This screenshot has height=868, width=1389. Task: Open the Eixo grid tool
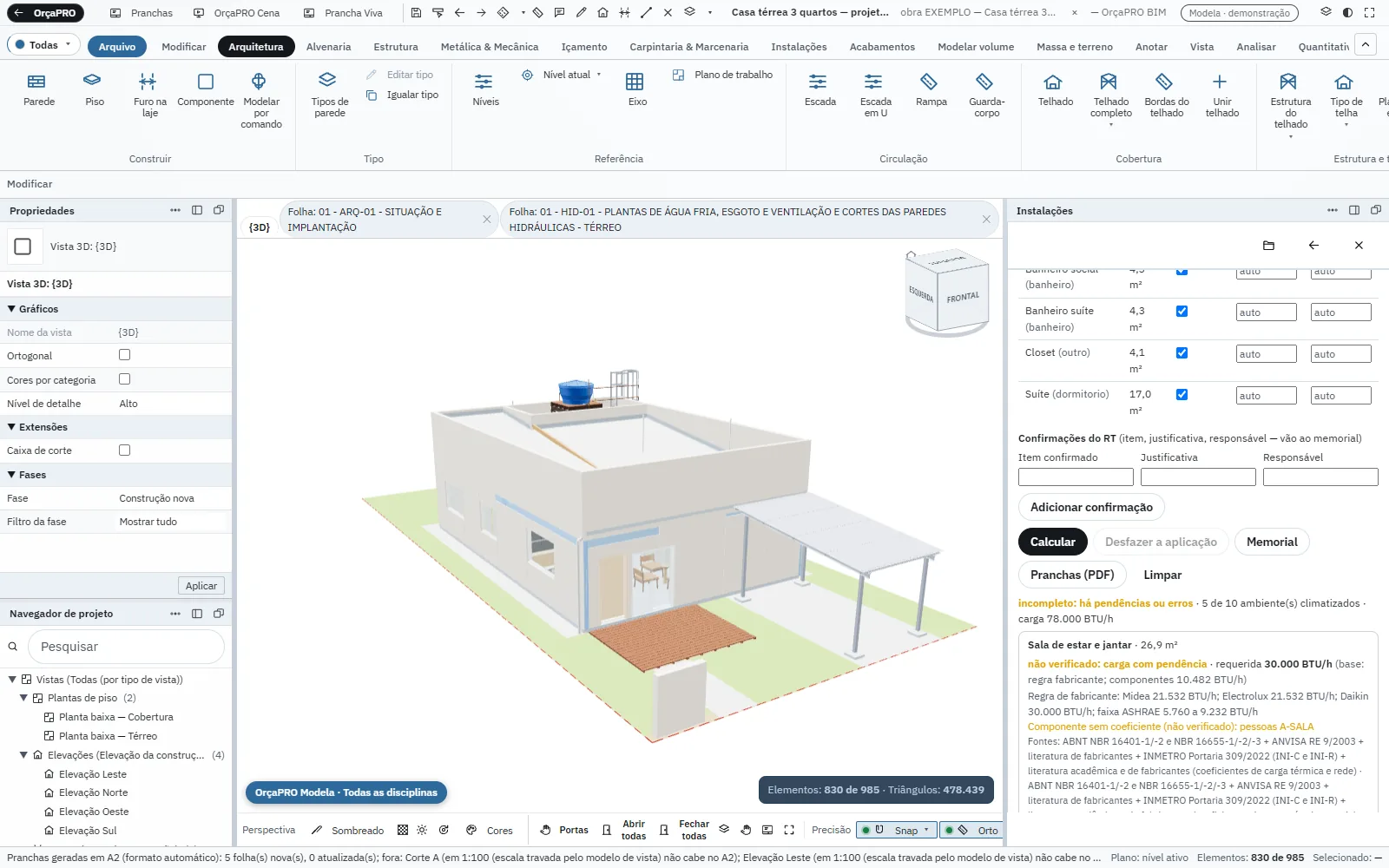pos(636,90)
